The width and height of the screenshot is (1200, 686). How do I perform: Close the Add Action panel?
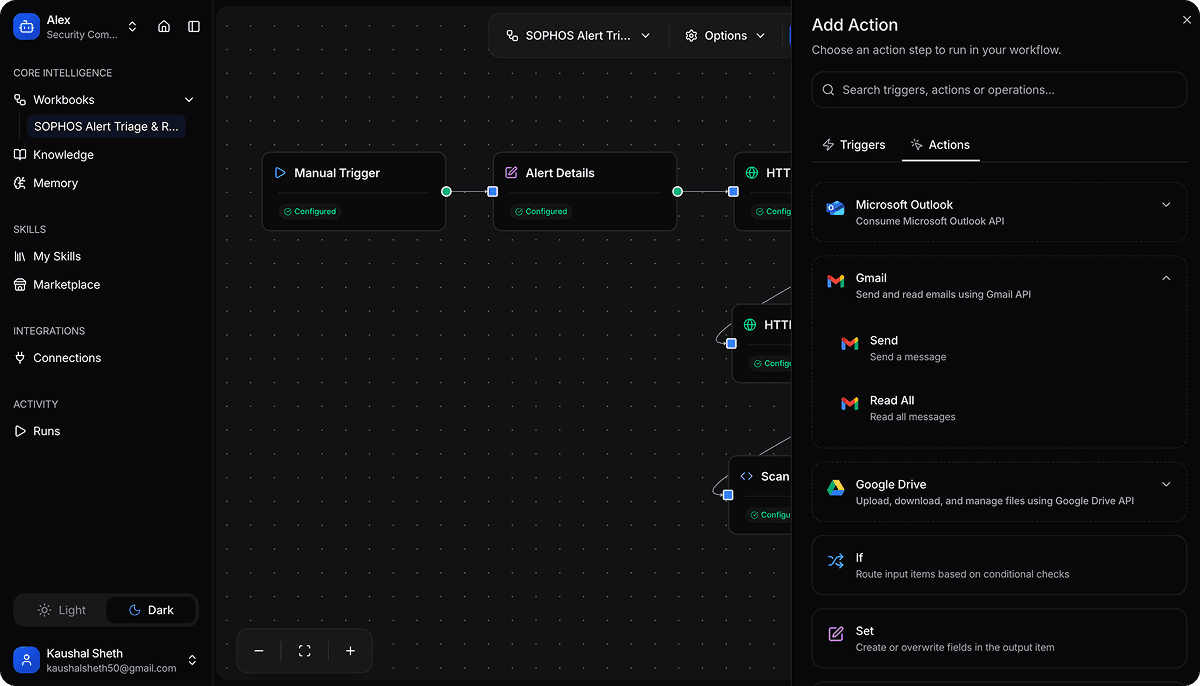pos(1187,19)
